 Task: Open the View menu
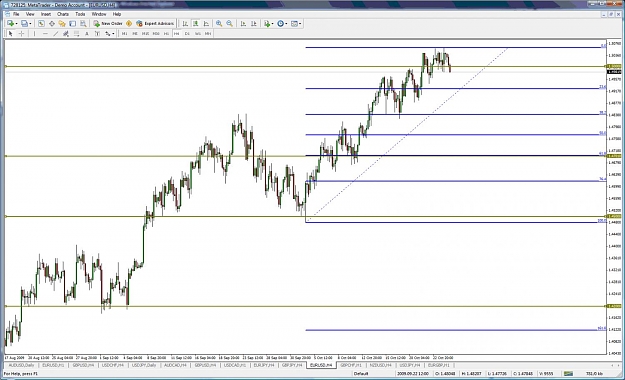(x=30, y=14)
